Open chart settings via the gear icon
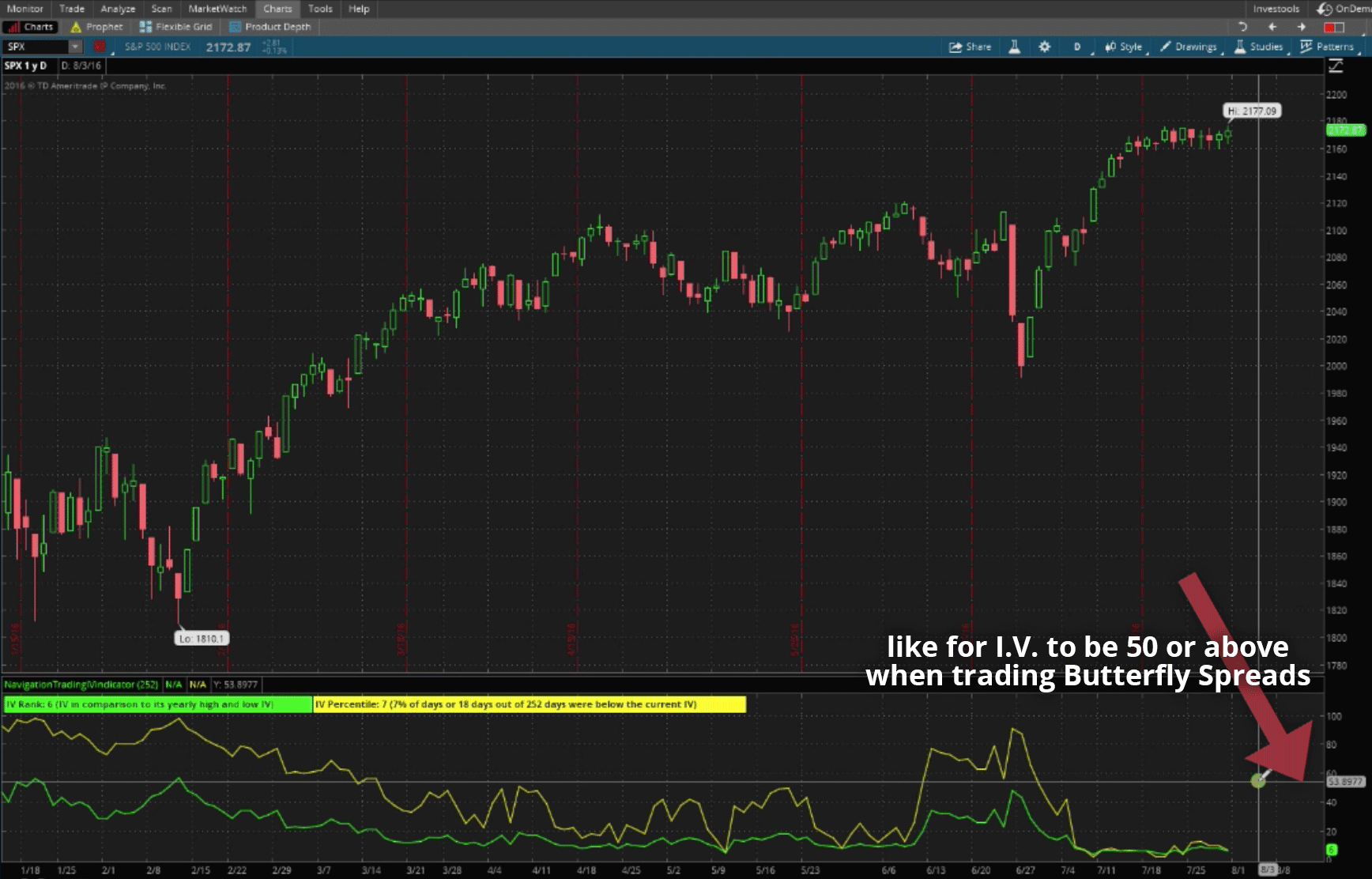Image resolution: width=1372 pixels, height=879 pixels. click(1044, 47)
